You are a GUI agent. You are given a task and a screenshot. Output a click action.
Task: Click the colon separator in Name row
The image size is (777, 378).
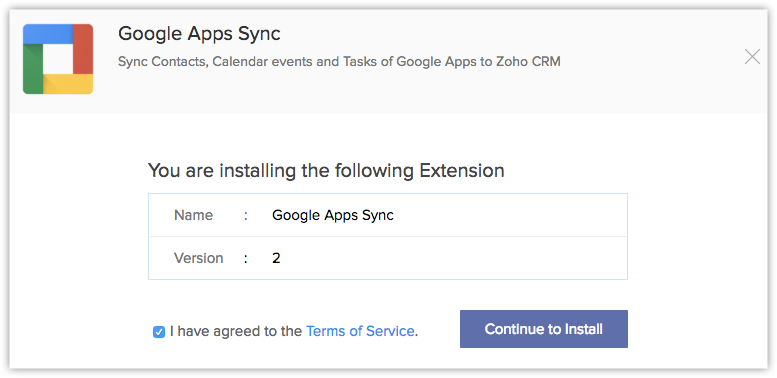tap(246, 216)
